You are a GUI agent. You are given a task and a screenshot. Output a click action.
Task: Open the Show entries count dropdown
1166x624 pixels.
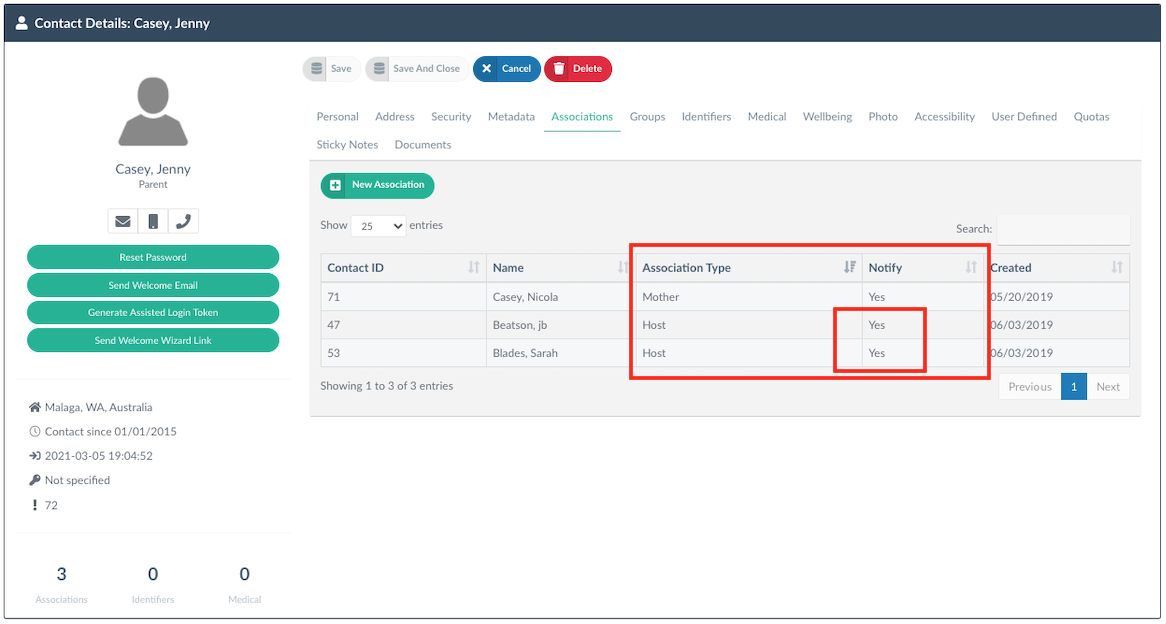379,226
